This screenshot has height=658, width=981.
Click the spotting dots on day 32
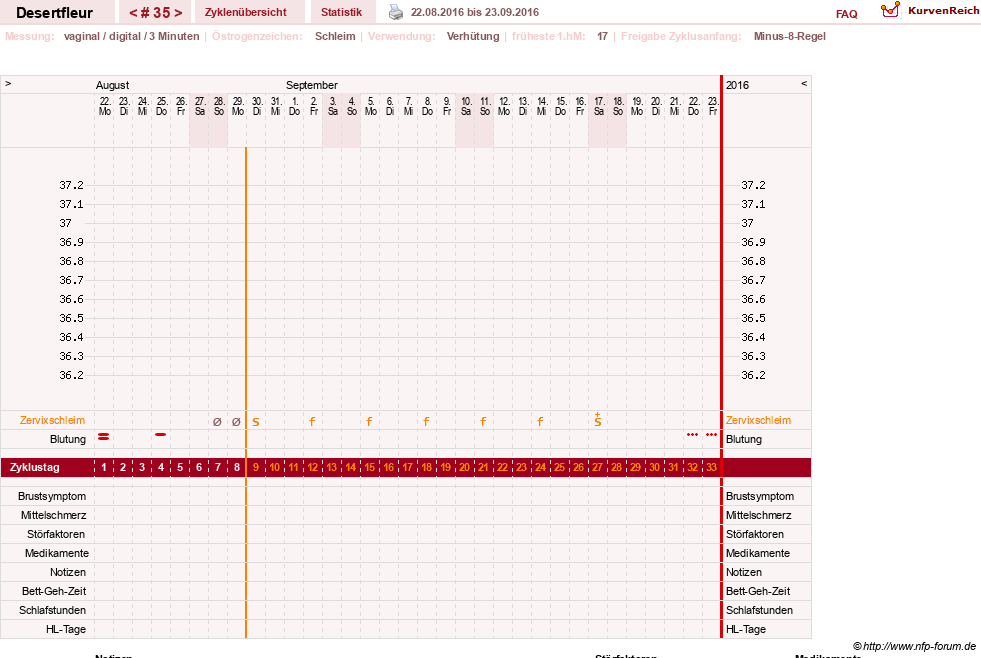(x=693, y=434)
